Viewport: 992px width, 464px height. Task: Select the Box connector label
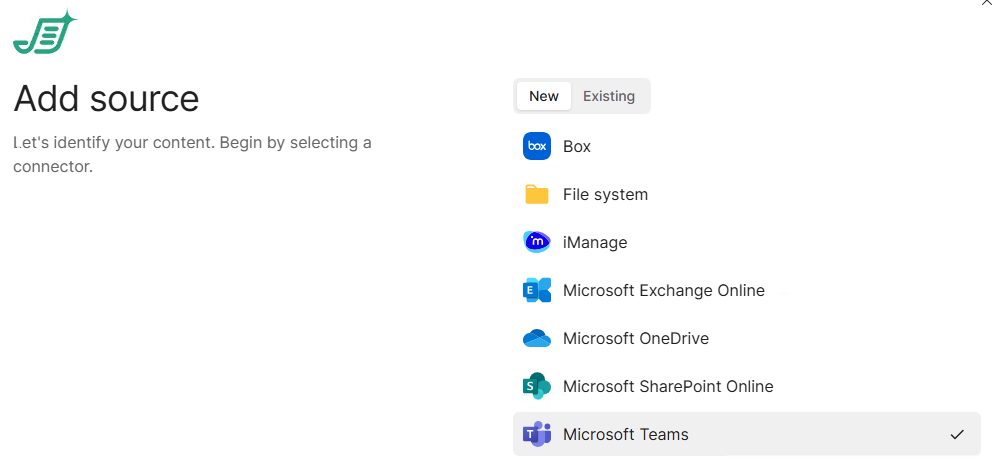click(577, 146)
